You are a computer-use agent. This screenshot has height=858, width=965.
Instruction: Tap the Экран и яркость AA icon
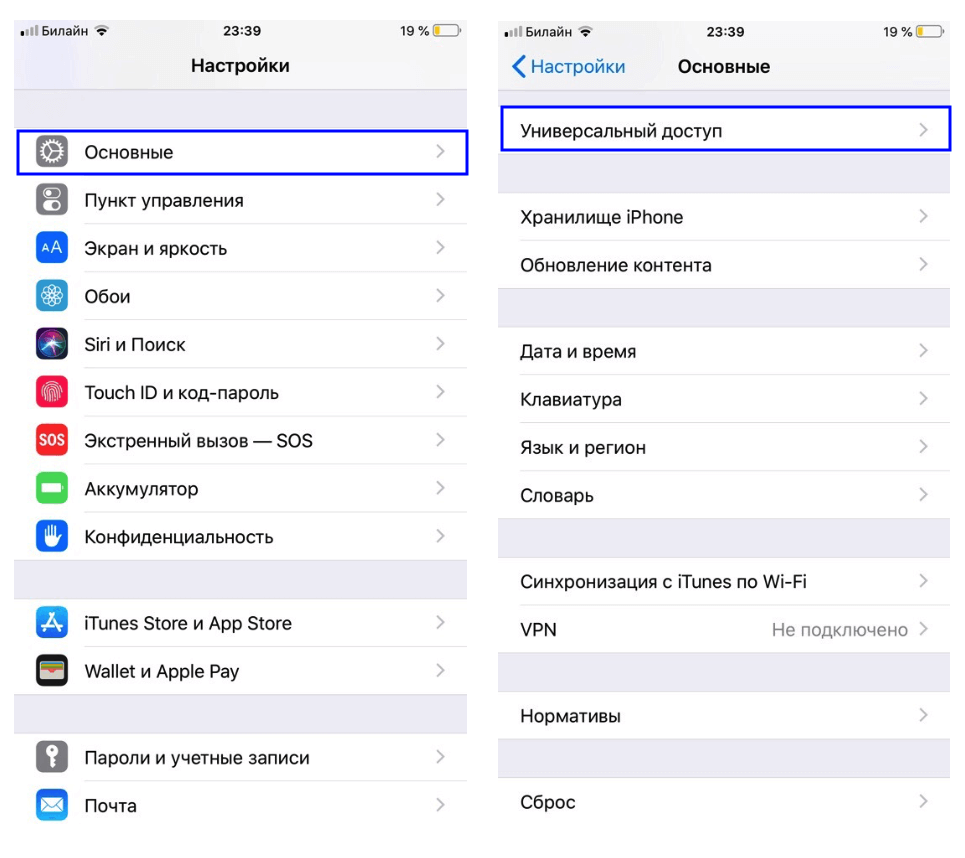click(x=52, y=247)
